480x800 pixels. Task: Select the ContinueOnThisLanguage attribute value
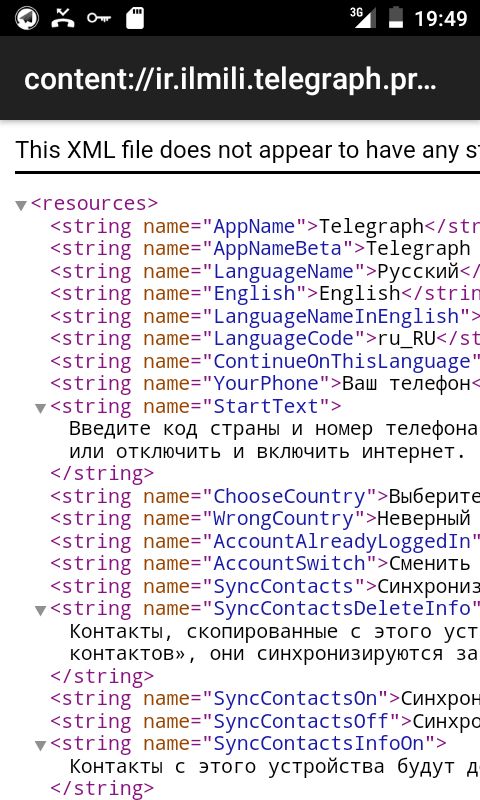click(342, 361)
